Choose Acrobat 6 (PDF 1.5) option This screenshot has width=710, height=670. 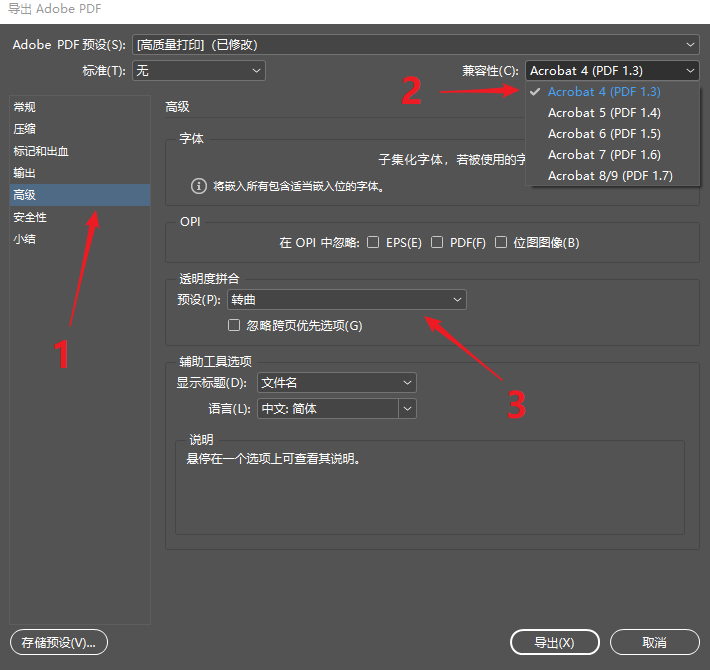[x=604, y=134]
